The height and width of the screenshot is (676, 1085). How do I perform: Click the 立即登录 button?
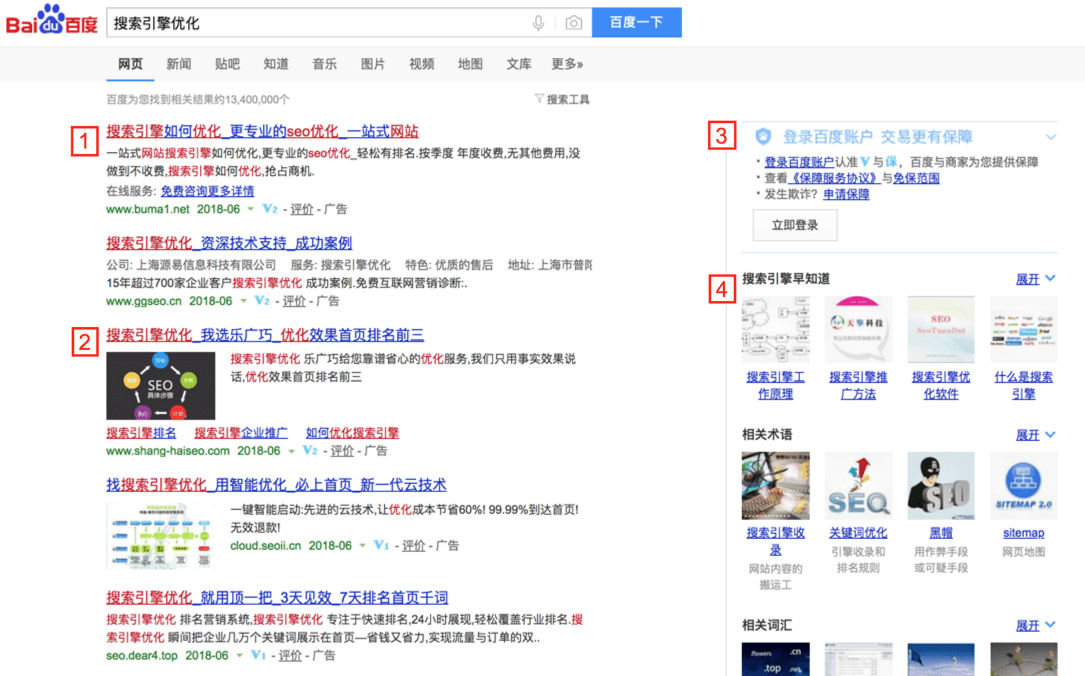tap(794, 225)
